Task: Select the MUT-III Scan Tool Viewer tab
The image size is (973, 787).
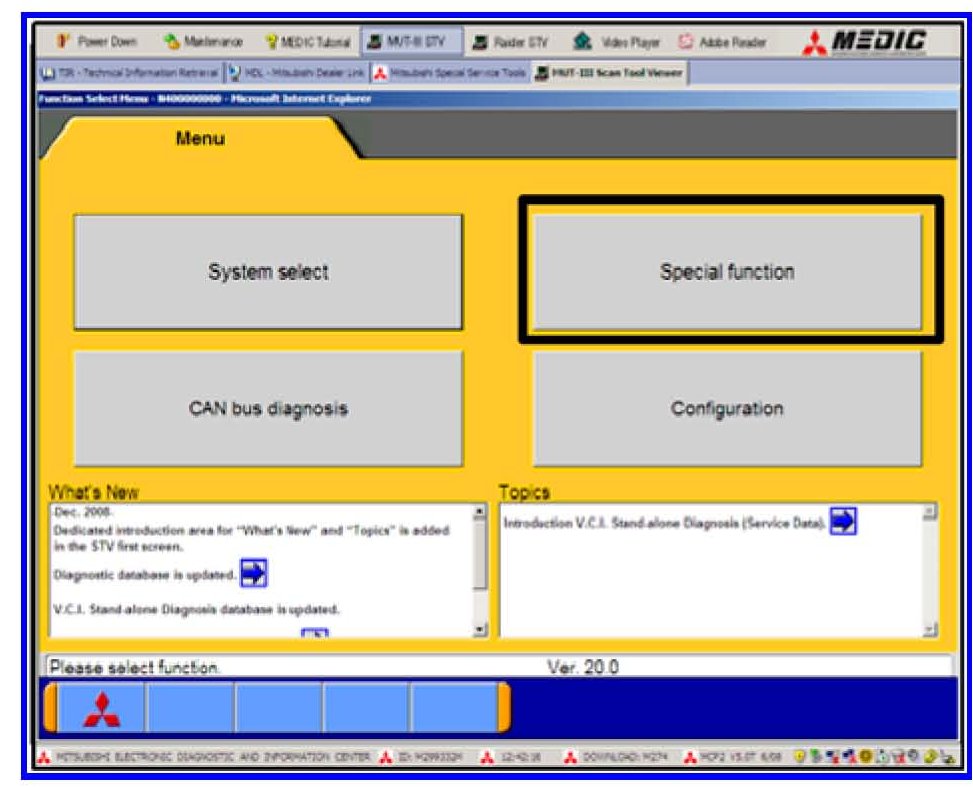Action: coord(608,73)
